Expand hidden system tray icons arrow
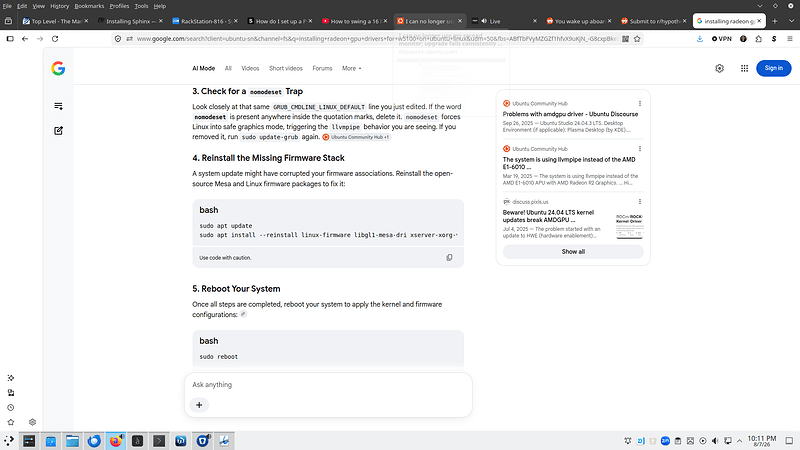The image size is (800, 450). pos(739,441)
